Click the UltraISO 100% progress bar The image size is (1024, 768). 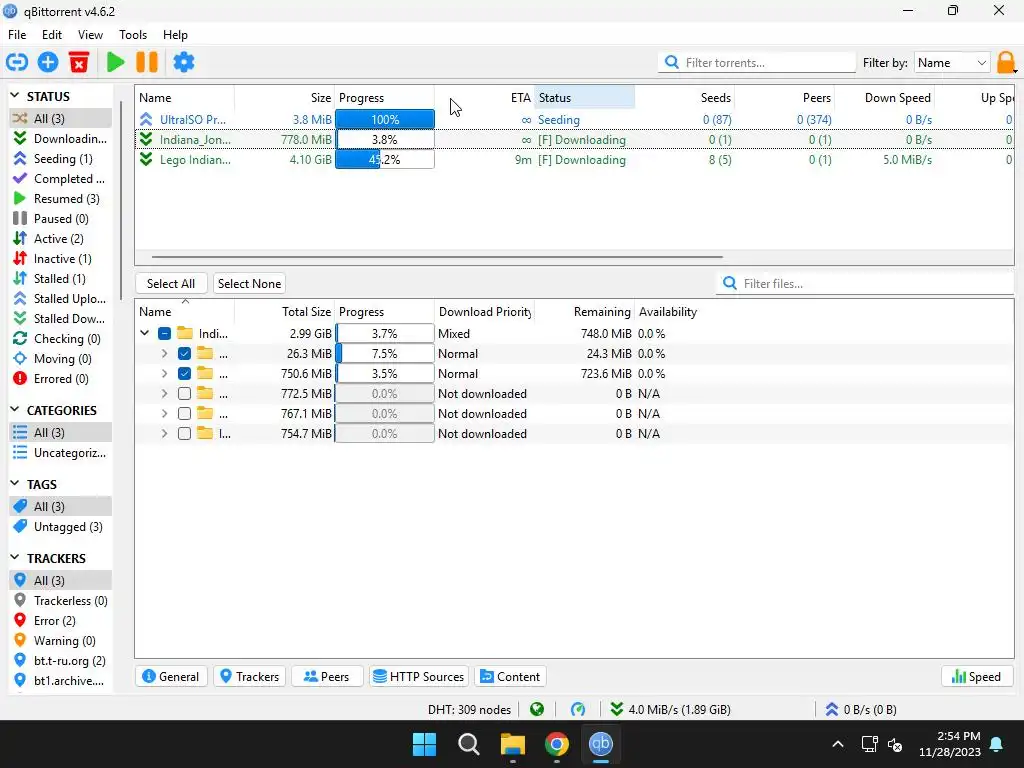pos(385,120)
